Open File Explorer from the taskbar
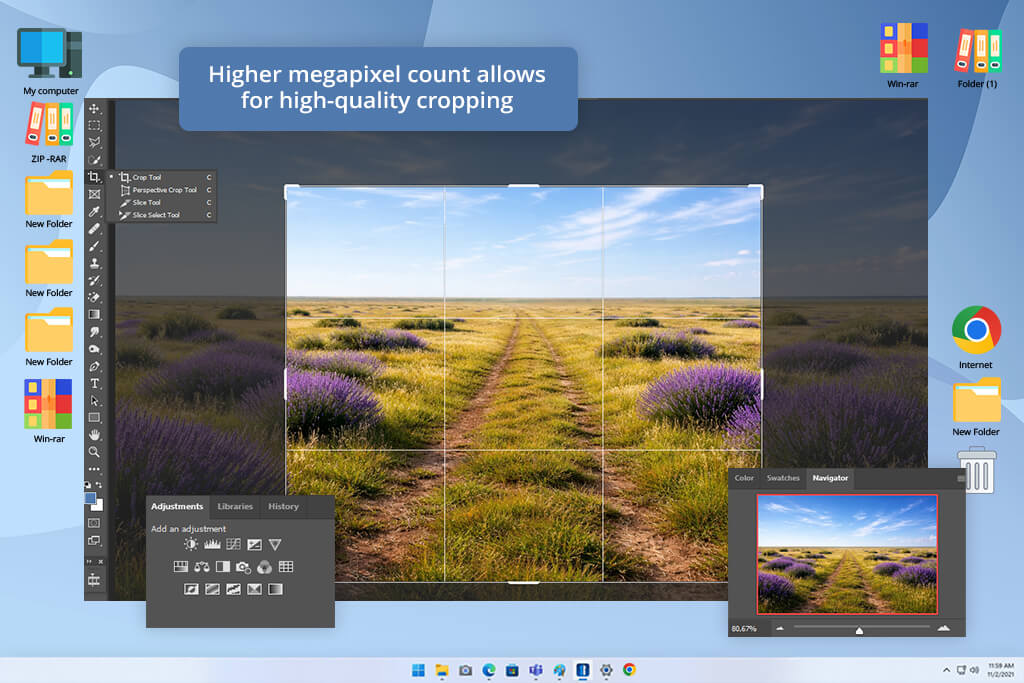Image resolution: width=1024 pixels, height=683 pixels. (442, 670)
